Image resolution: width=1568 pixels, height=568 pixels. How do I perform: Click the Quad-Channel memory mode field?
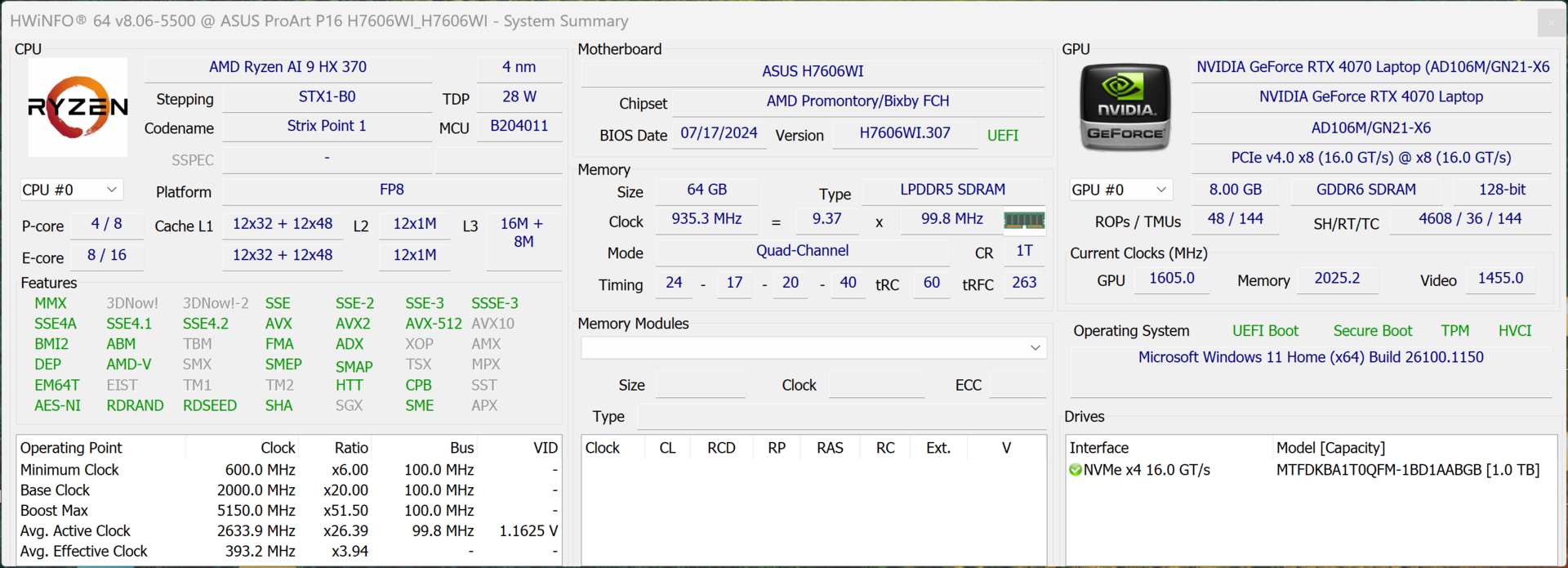[802, 251]
